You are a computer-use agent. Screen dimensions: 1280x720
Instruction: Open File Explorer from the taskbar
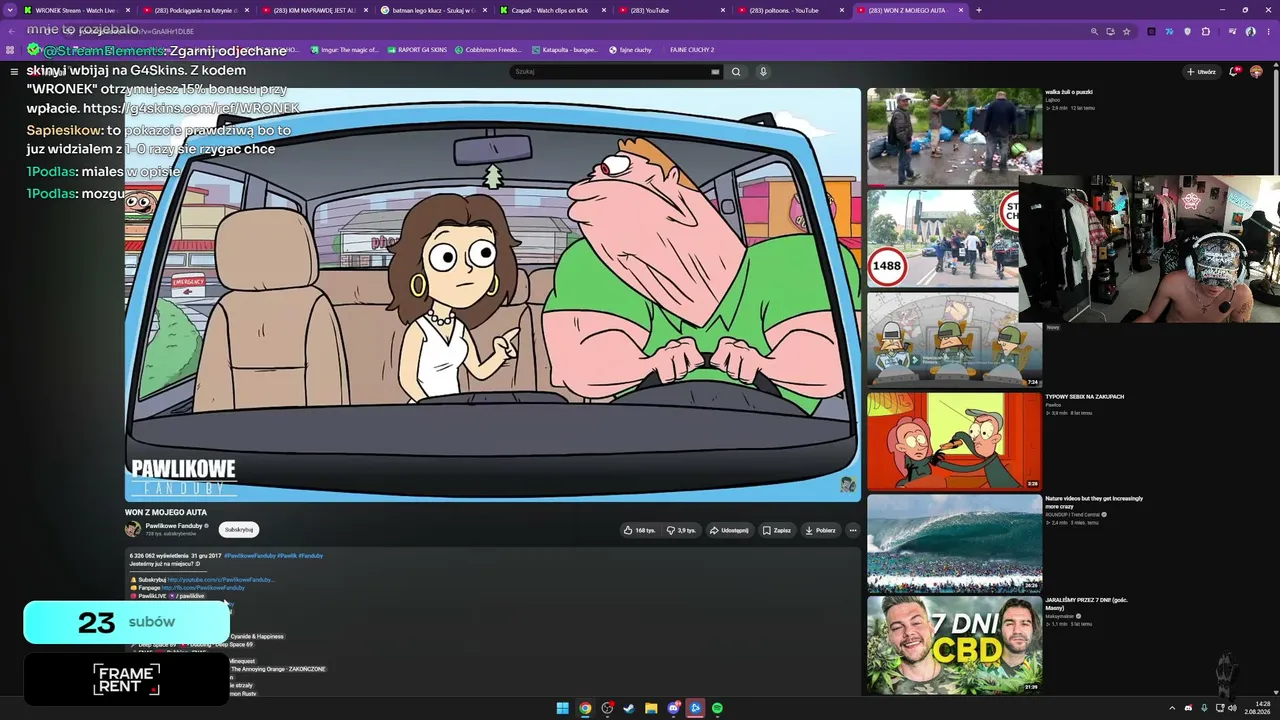tap(651, 708)
